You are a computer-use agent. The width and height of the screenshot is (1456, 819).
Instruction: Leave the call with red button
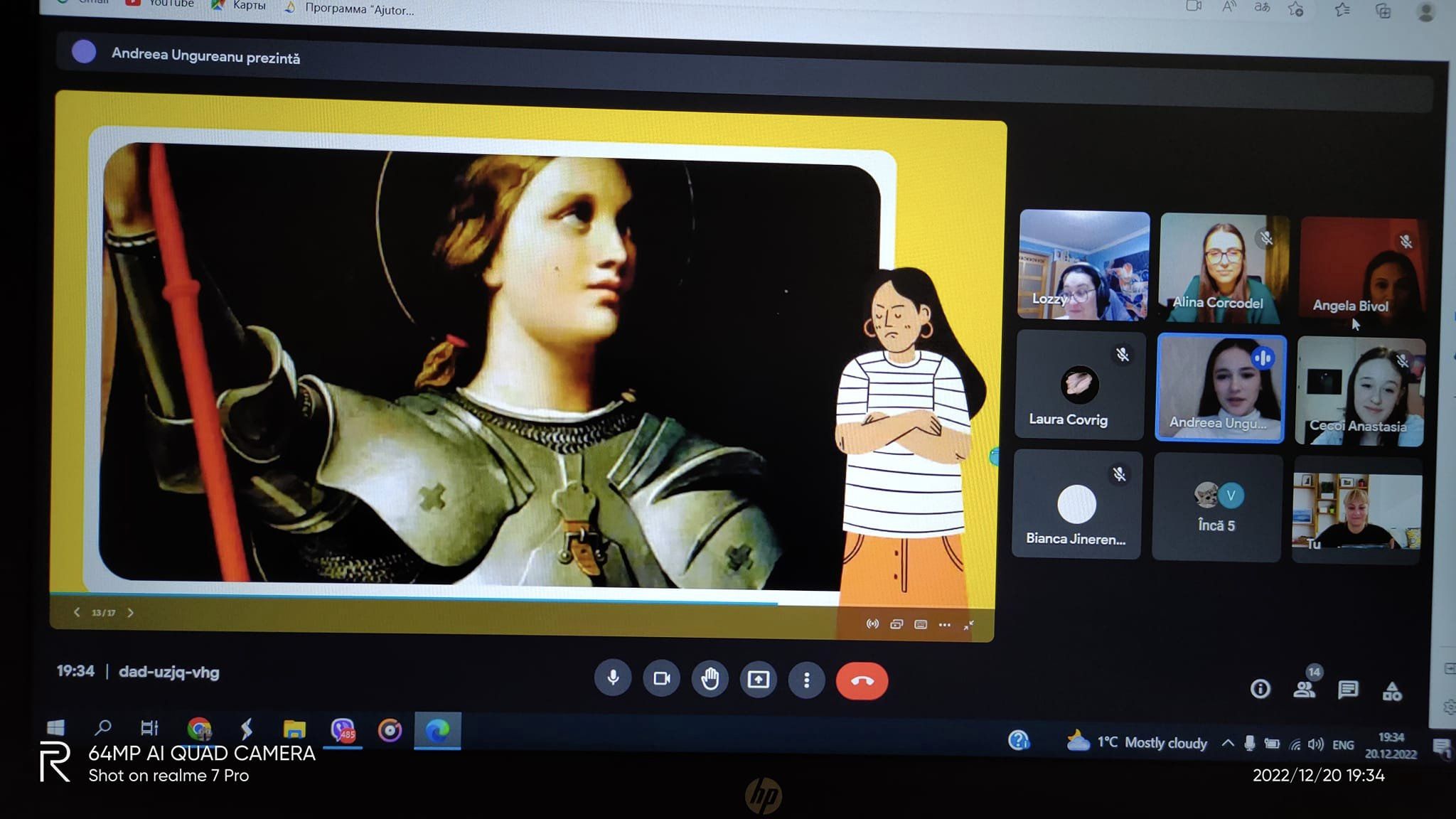pyautogui.click(x=862, y=681)
